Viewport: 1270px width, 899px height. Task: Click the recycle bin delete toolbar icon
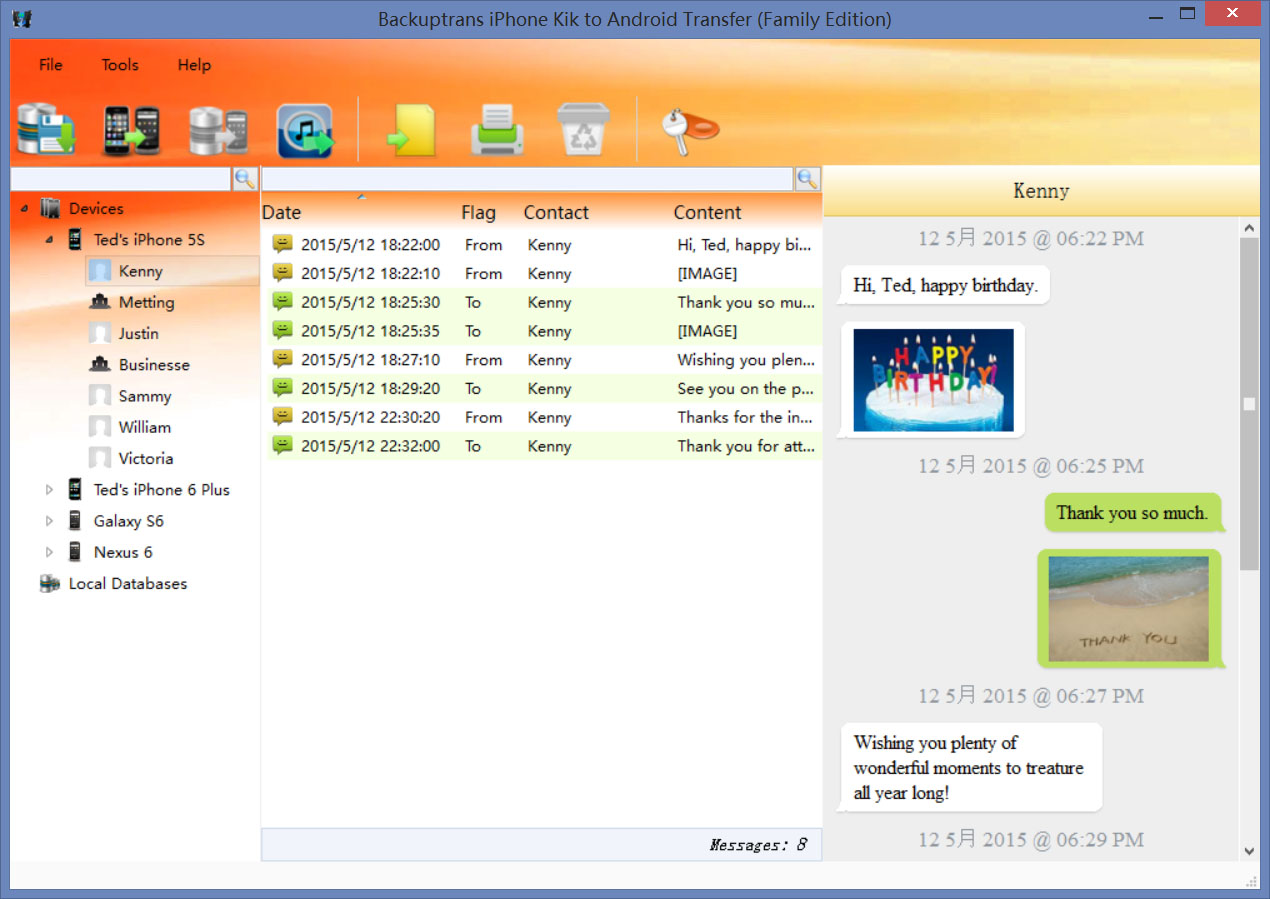[583, 131]
